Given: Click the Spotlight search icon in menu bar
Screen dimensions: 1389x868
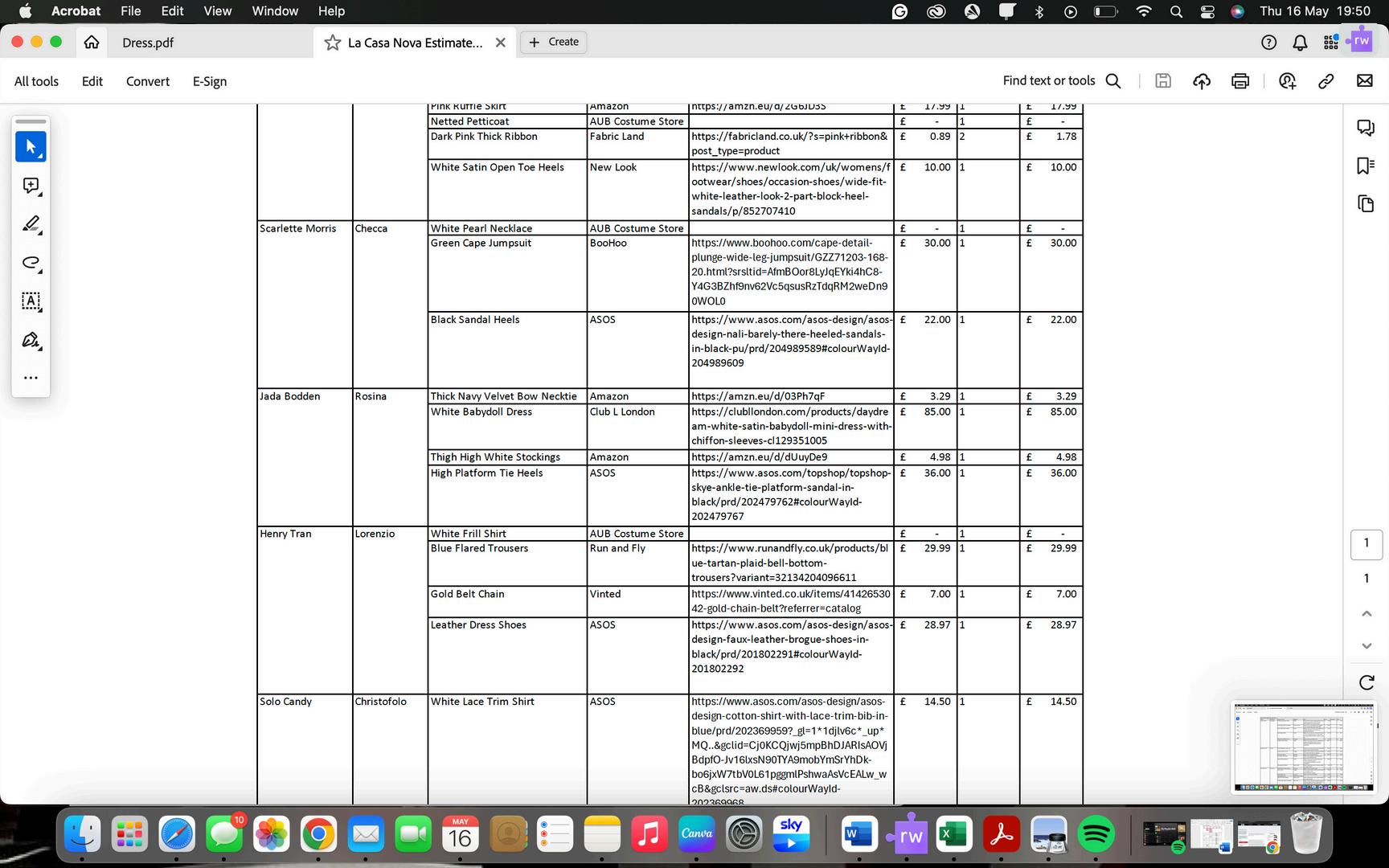Looking at the screenshot, I should pos(1176,11).
